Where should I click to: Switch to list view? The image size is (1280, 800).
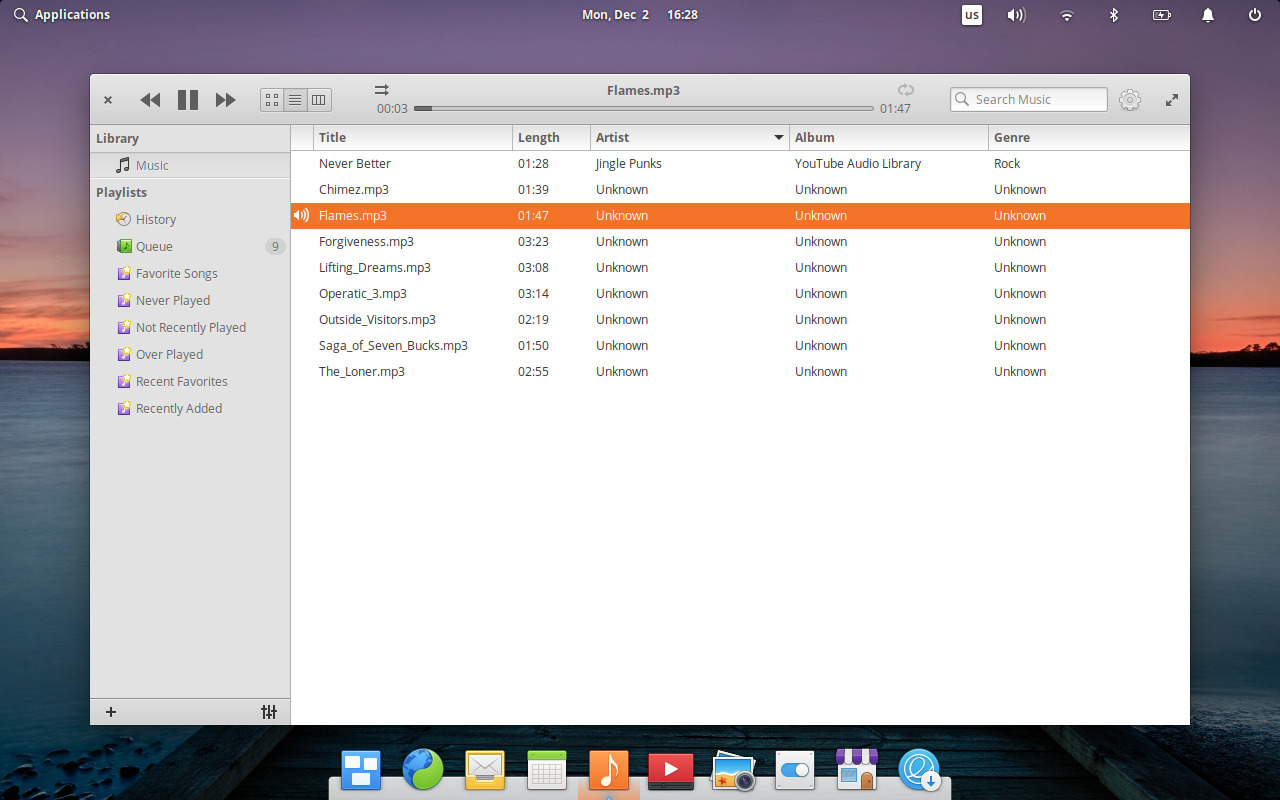coord(295,99)
